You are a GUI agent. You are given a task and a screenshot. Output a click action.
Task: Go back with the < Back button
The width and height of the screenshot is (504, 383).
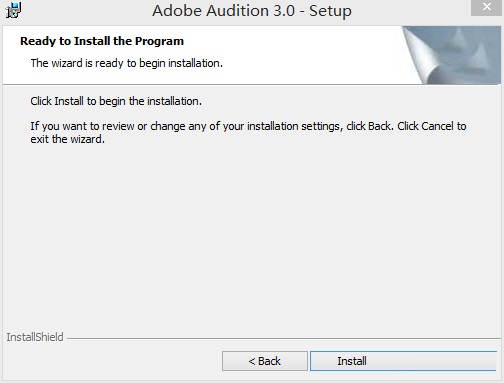(x=265, y=361)
